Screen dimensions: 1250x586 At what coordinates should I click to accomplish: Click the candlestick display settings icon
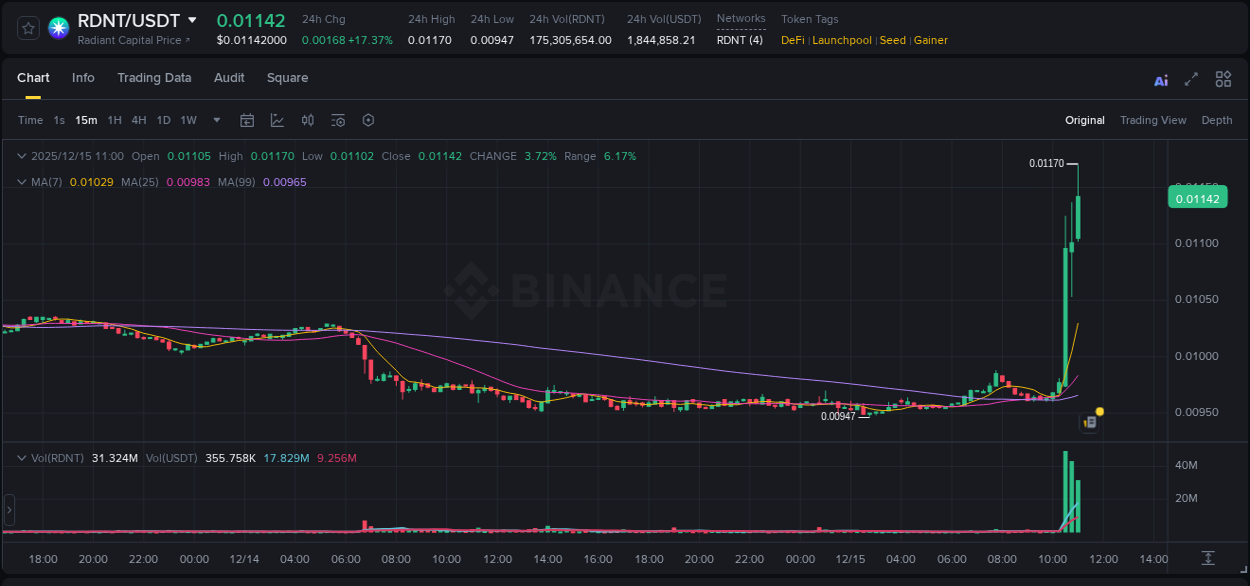click(308, 120)
